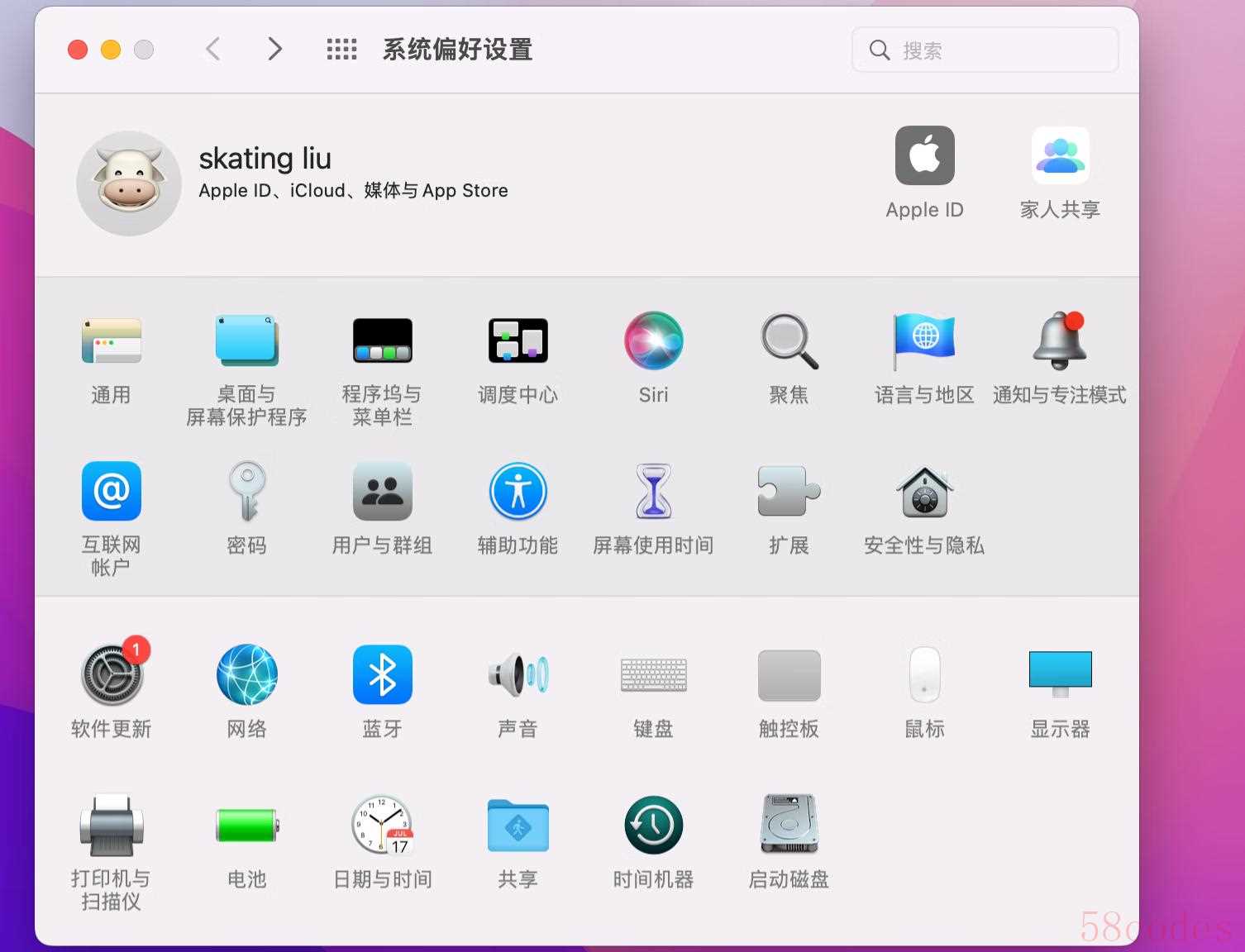Open the 通用 (General) preferences

pyautogui.click(x=111, y=341)
